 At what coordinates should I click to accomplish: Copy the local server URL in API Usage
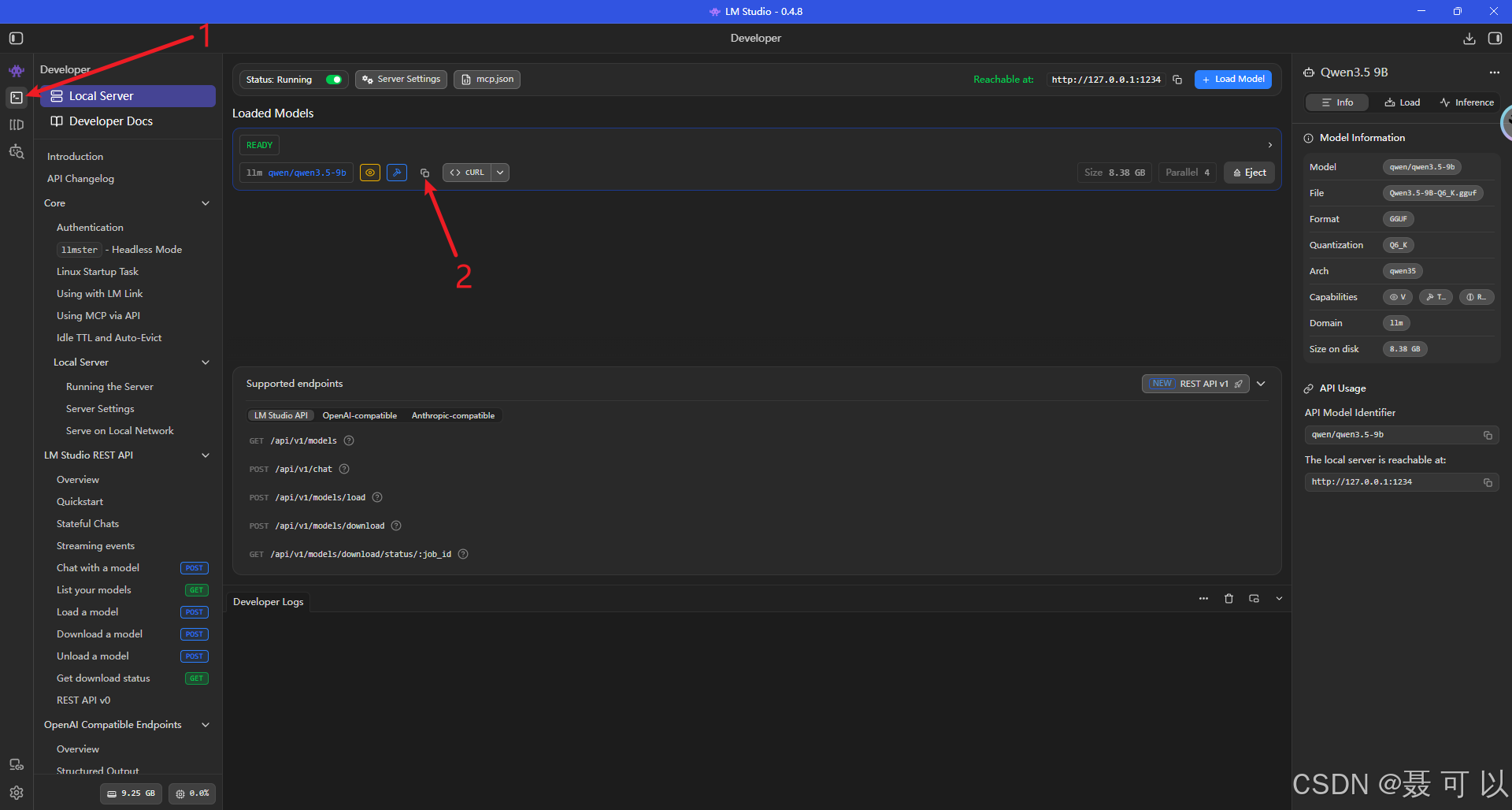[1488, 482]
